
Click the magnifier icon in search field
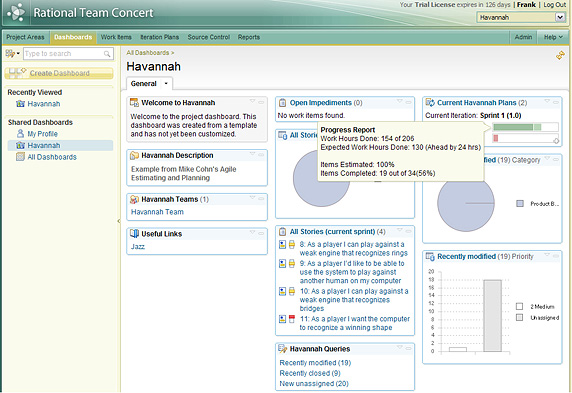[107, 54]
